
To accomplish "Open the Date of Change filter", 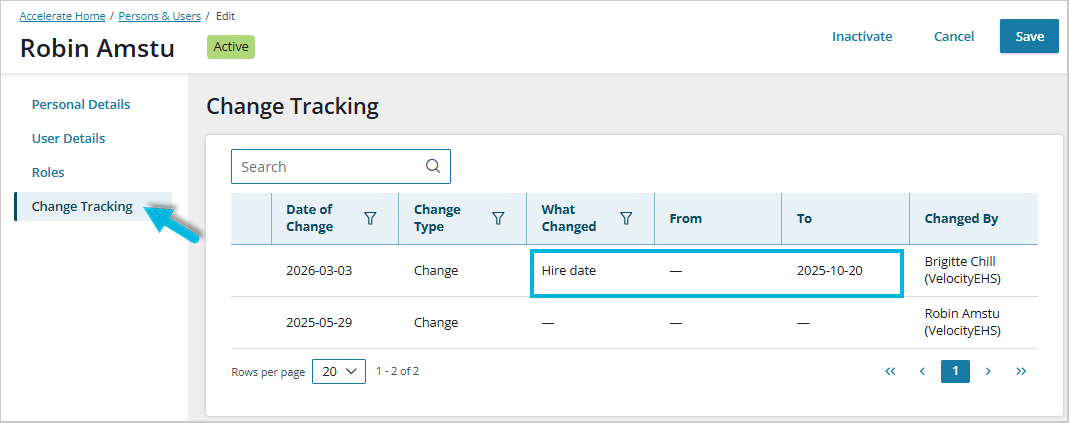I will [370, 218].
